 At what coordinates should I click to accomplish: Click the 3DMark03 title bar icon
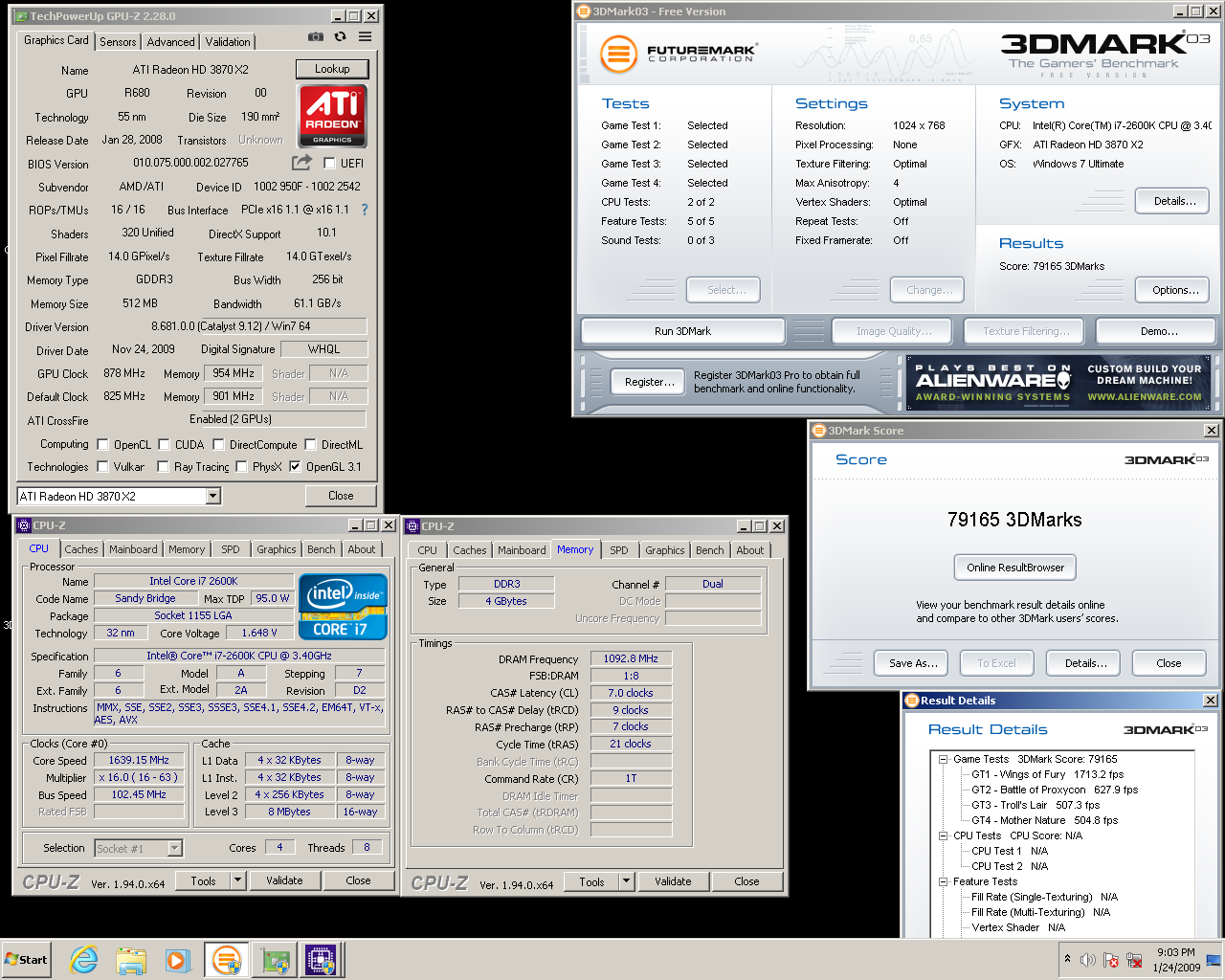click(583, 11)
